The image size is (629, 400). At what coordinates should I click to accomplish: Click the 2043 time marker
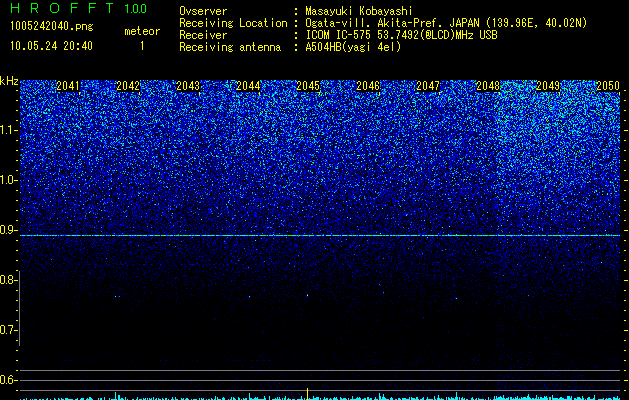point(188,86)
